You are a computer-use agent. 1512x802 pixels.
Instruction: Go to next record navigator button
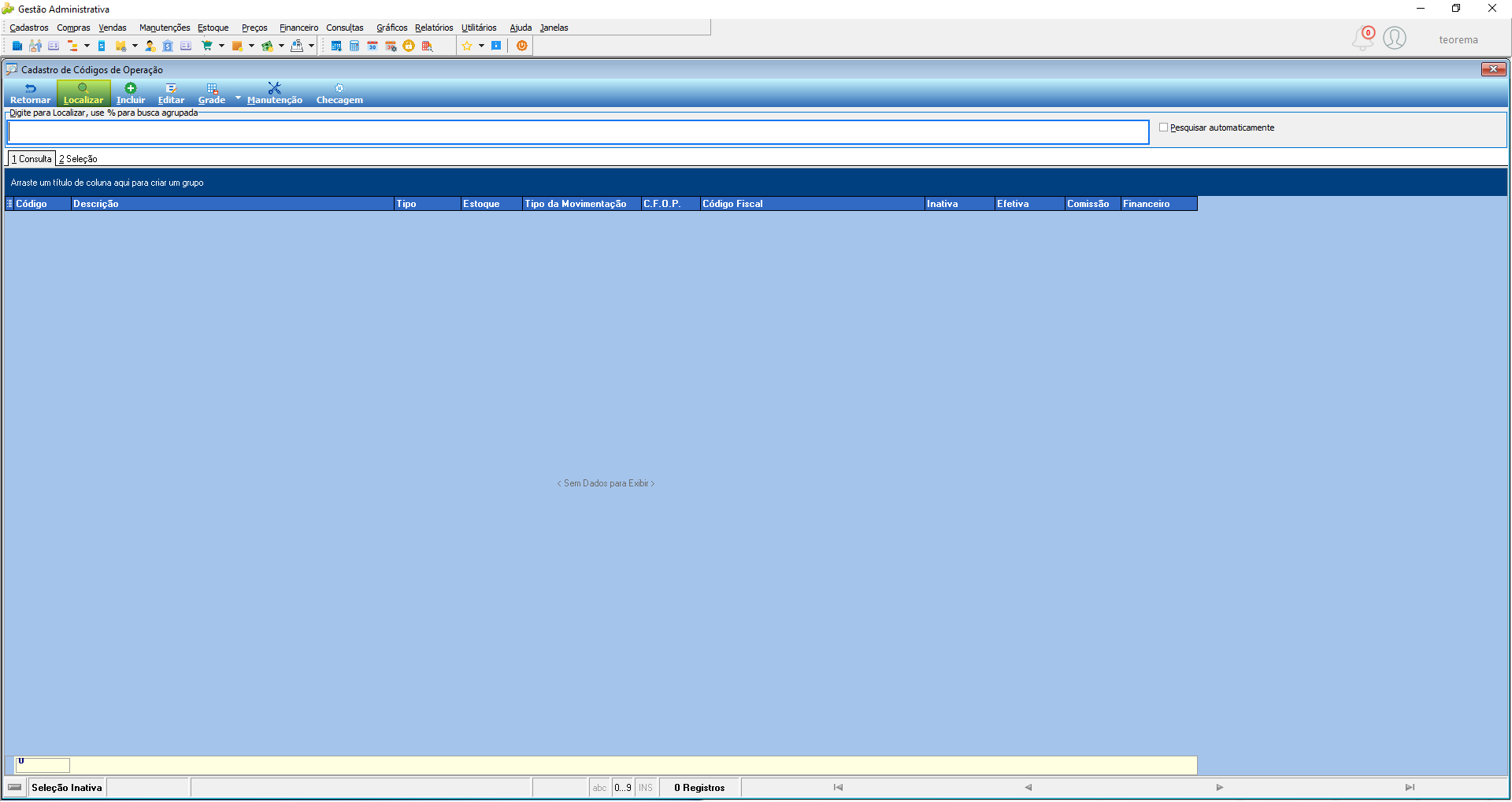(1219, 787)
